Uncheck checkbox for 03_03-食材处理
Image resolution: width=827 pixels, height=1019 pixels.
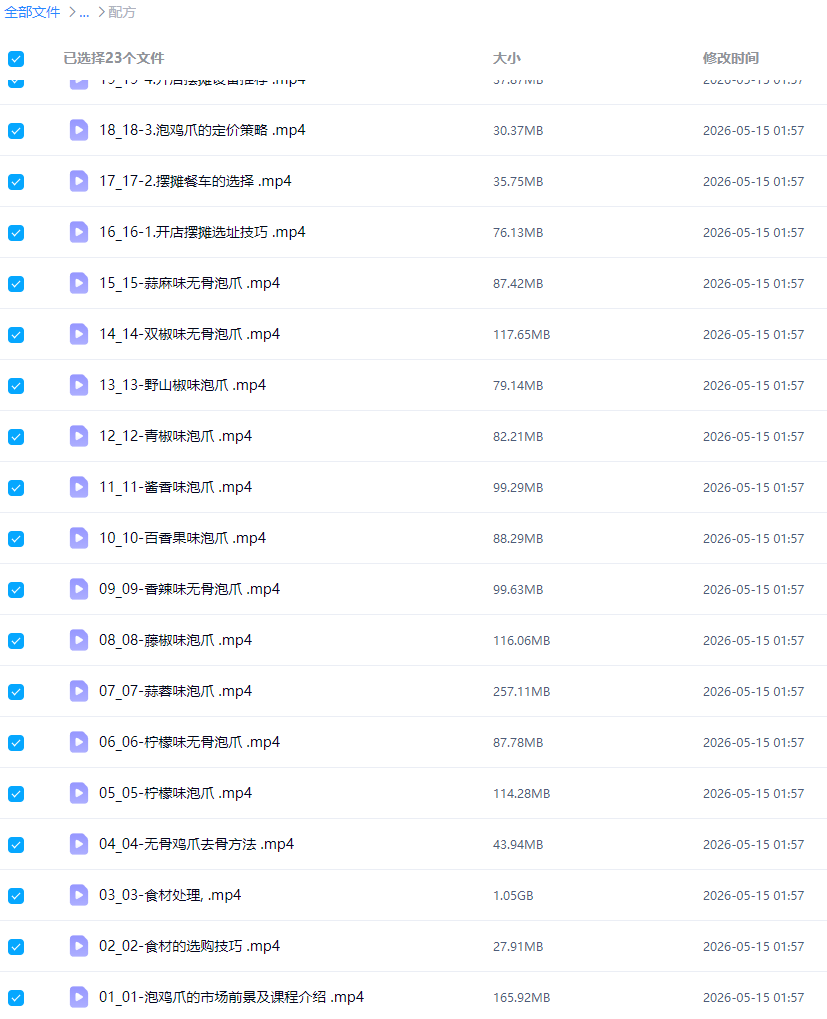(16, 896)
